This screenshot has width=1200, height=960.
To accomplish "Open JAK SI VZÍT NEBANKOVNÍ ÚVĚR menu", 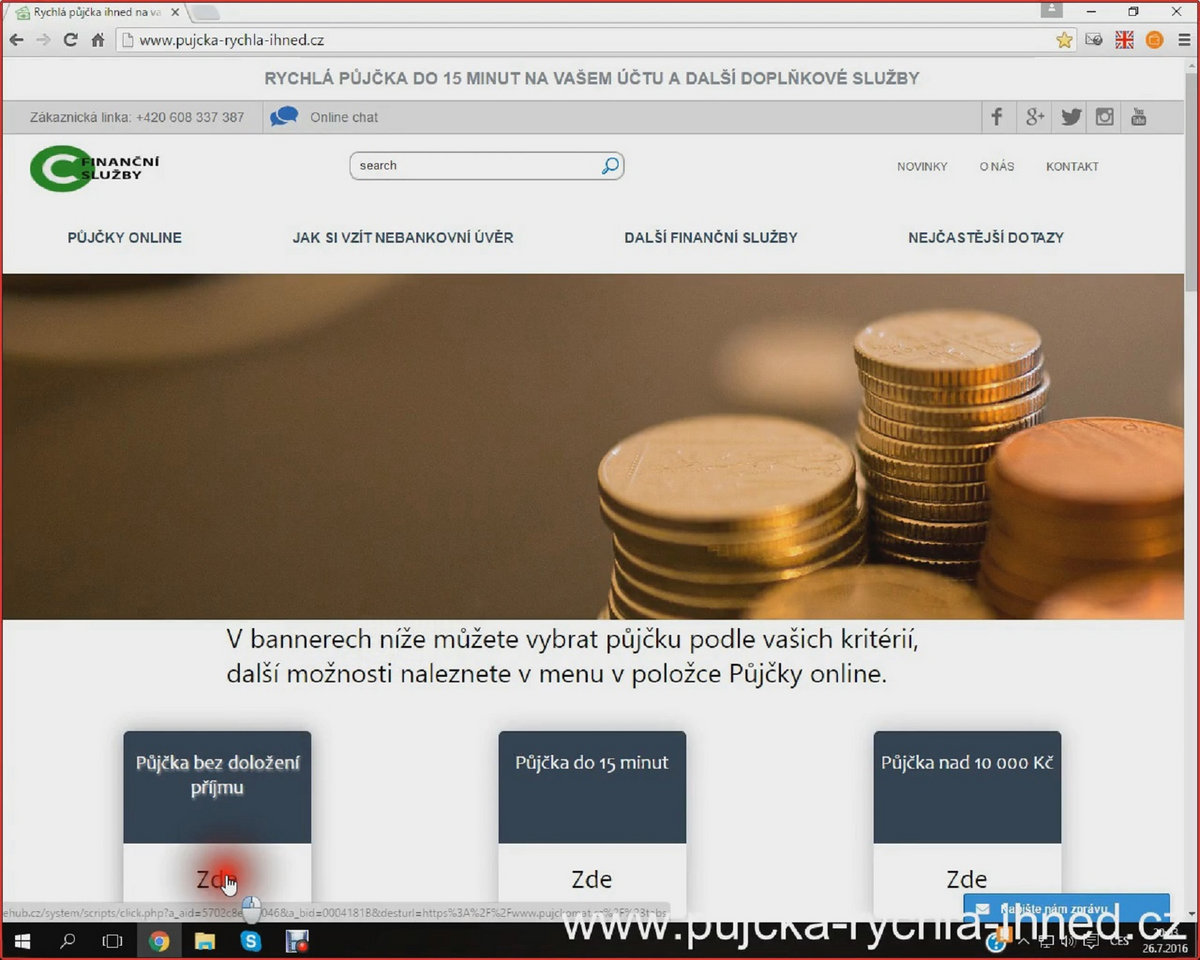I will 403,238.
